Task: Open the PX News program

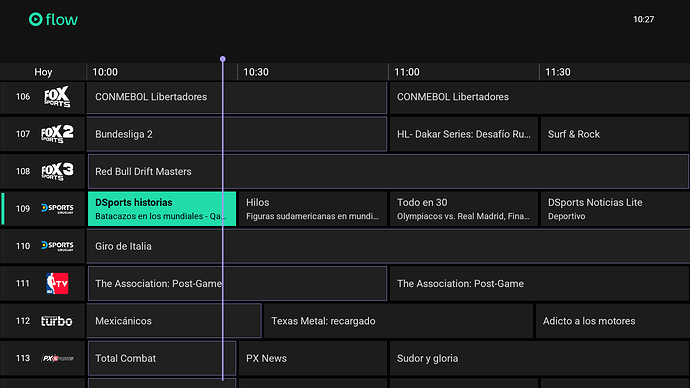Action: tap(313, 359)
